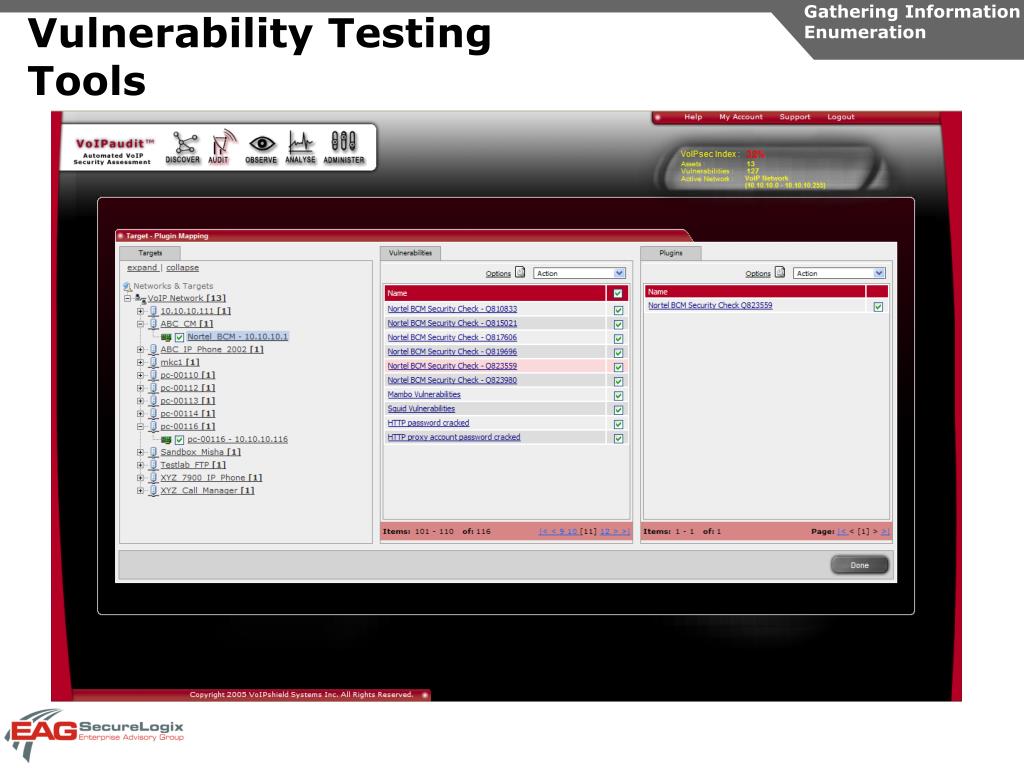Click the collapse link in Targets
The width and height of the screenshot is (1024, 768).
coord(182,268)
